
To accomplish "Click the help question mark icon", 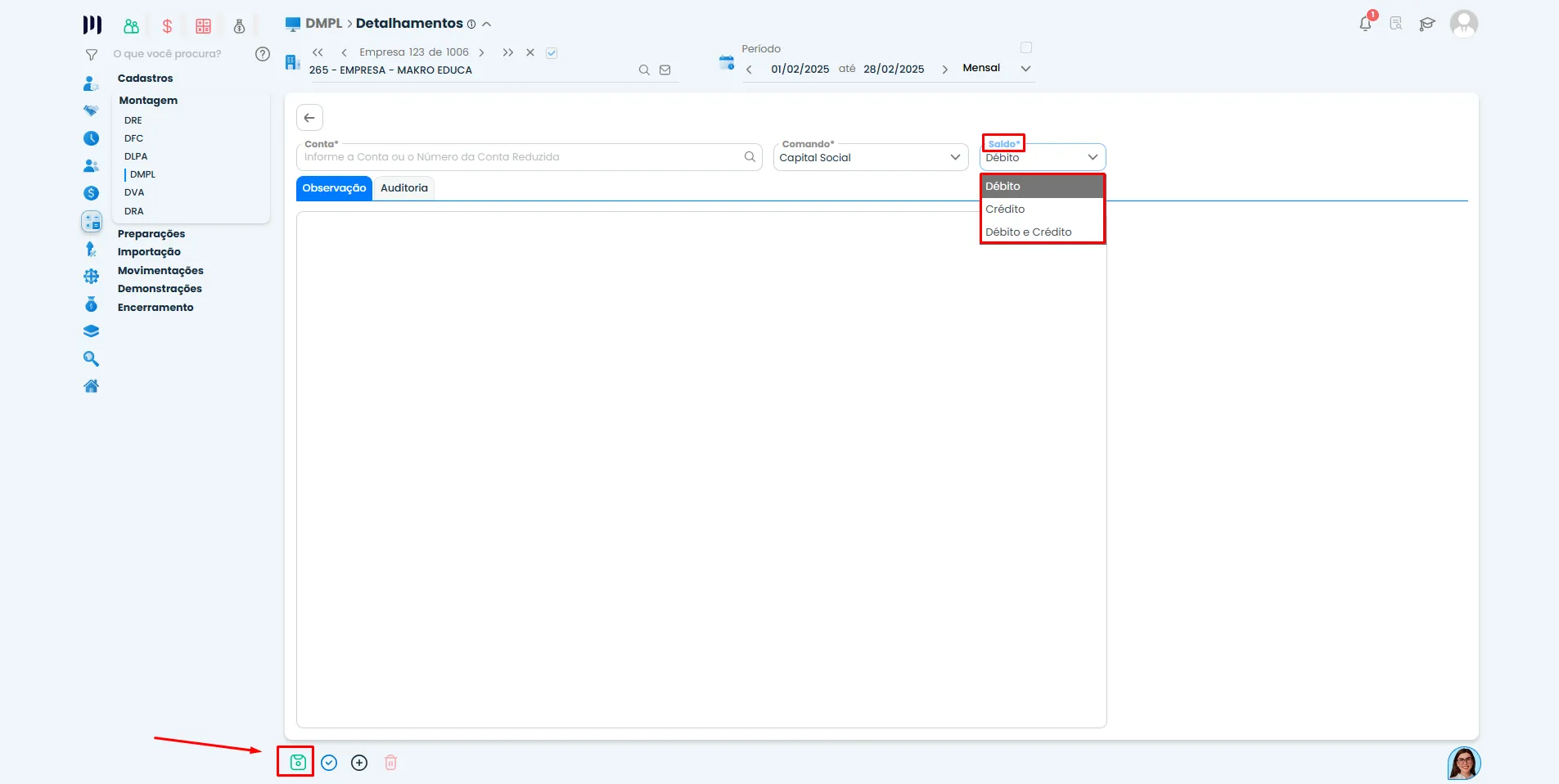I will pos(263,54).
